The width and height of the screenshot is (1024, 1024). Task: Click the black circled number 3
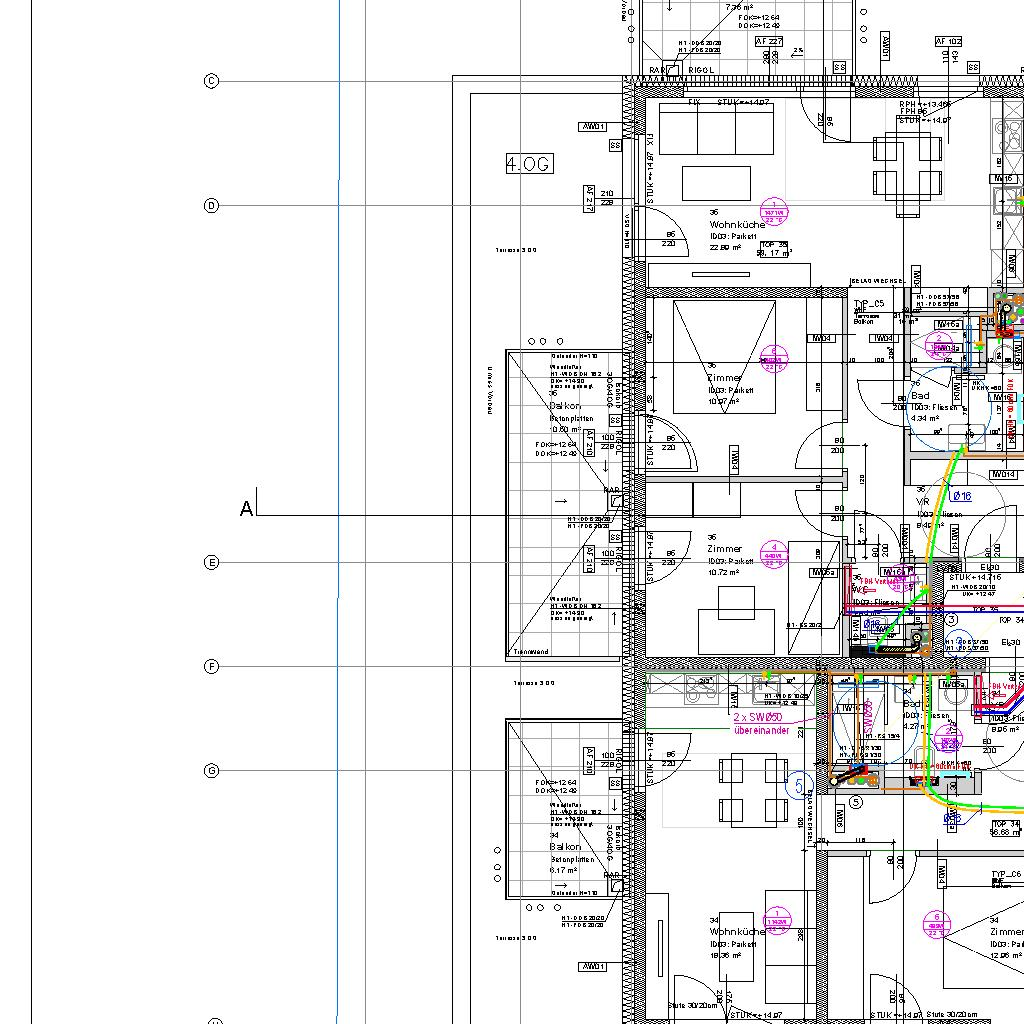pos(952,620)
